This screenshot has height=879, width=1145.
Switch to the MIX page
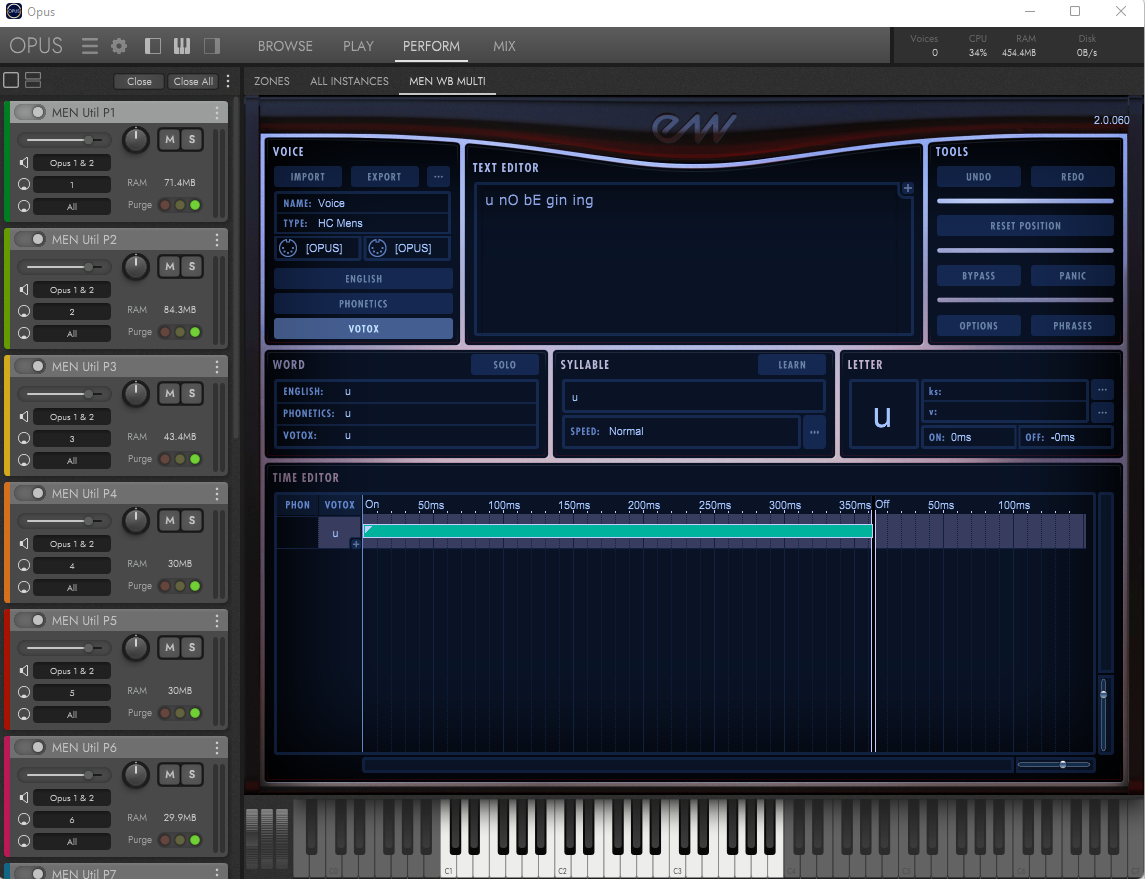coord(504,46)
